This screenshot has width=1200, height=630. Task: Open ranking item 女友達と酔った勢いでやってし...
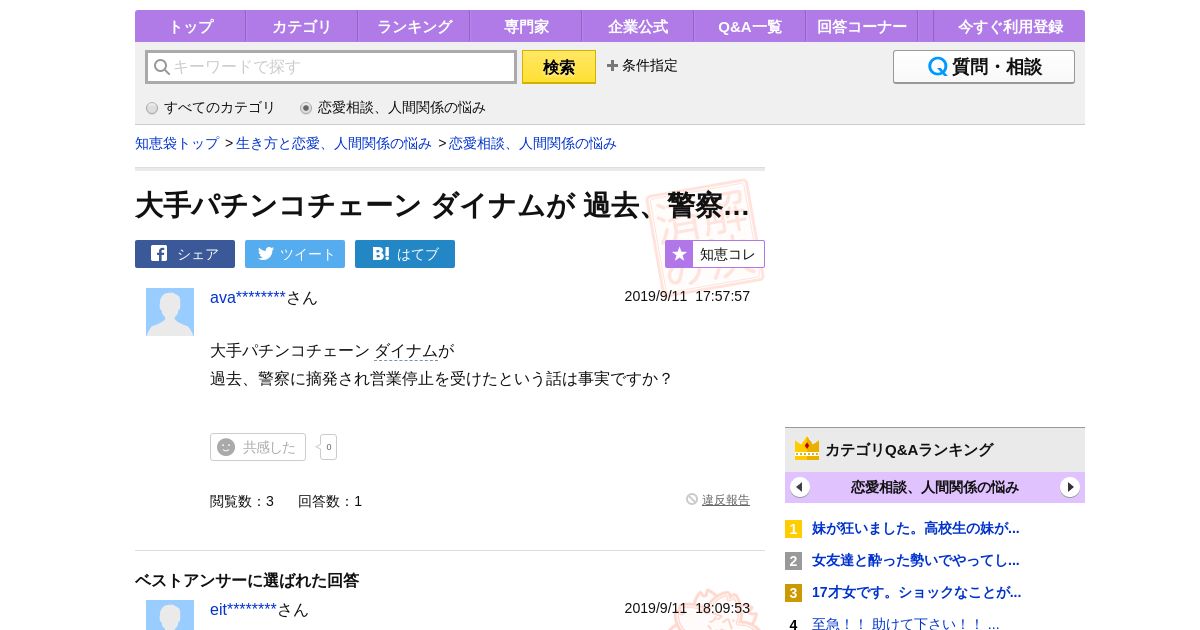[x=915, y=560]
